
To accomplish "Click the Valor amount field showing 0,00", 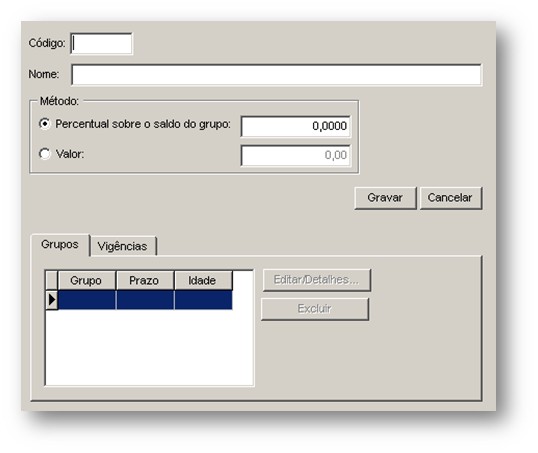I will (296, 155).
